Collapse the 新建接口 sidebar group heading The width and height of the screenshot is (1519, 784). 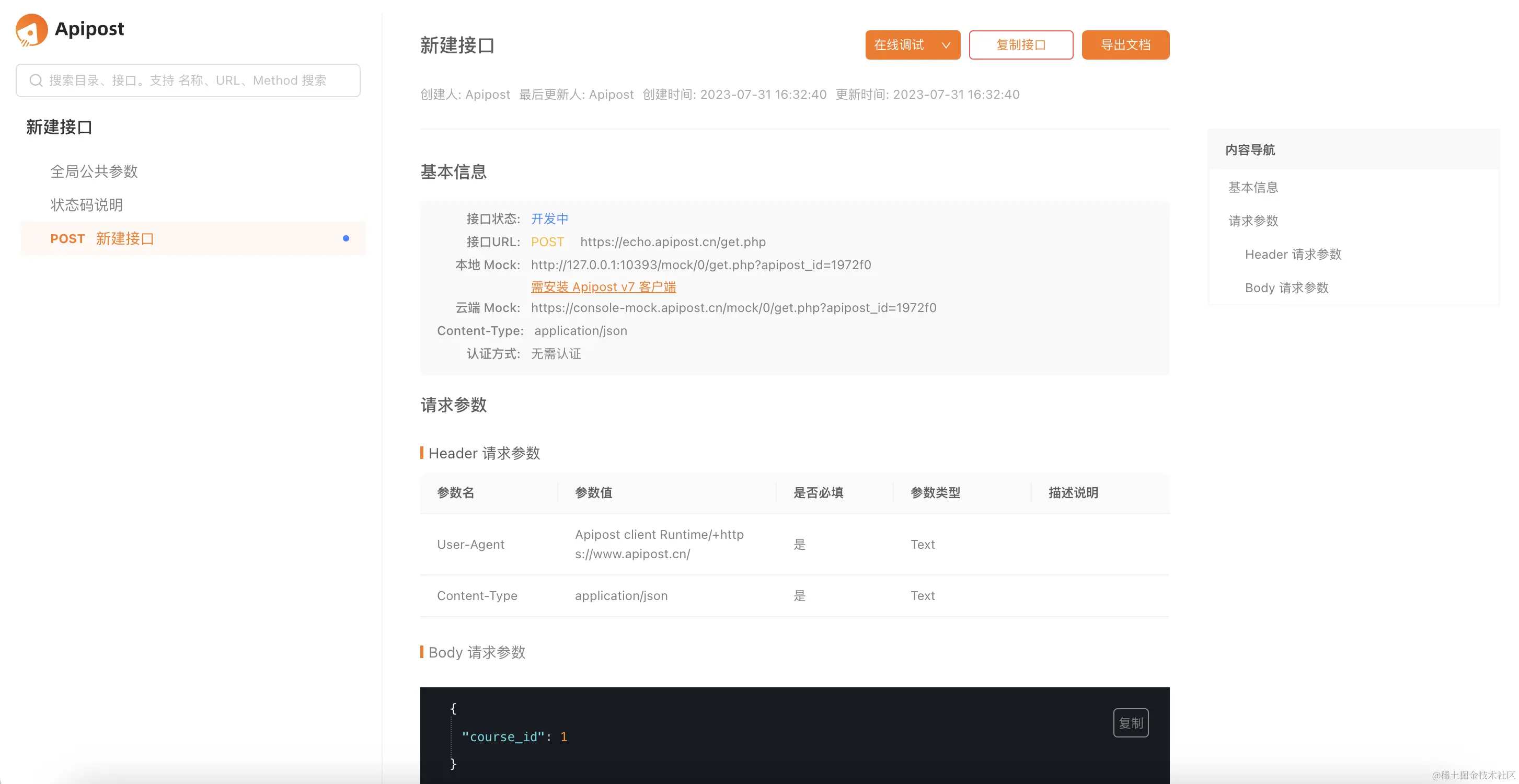59,128
